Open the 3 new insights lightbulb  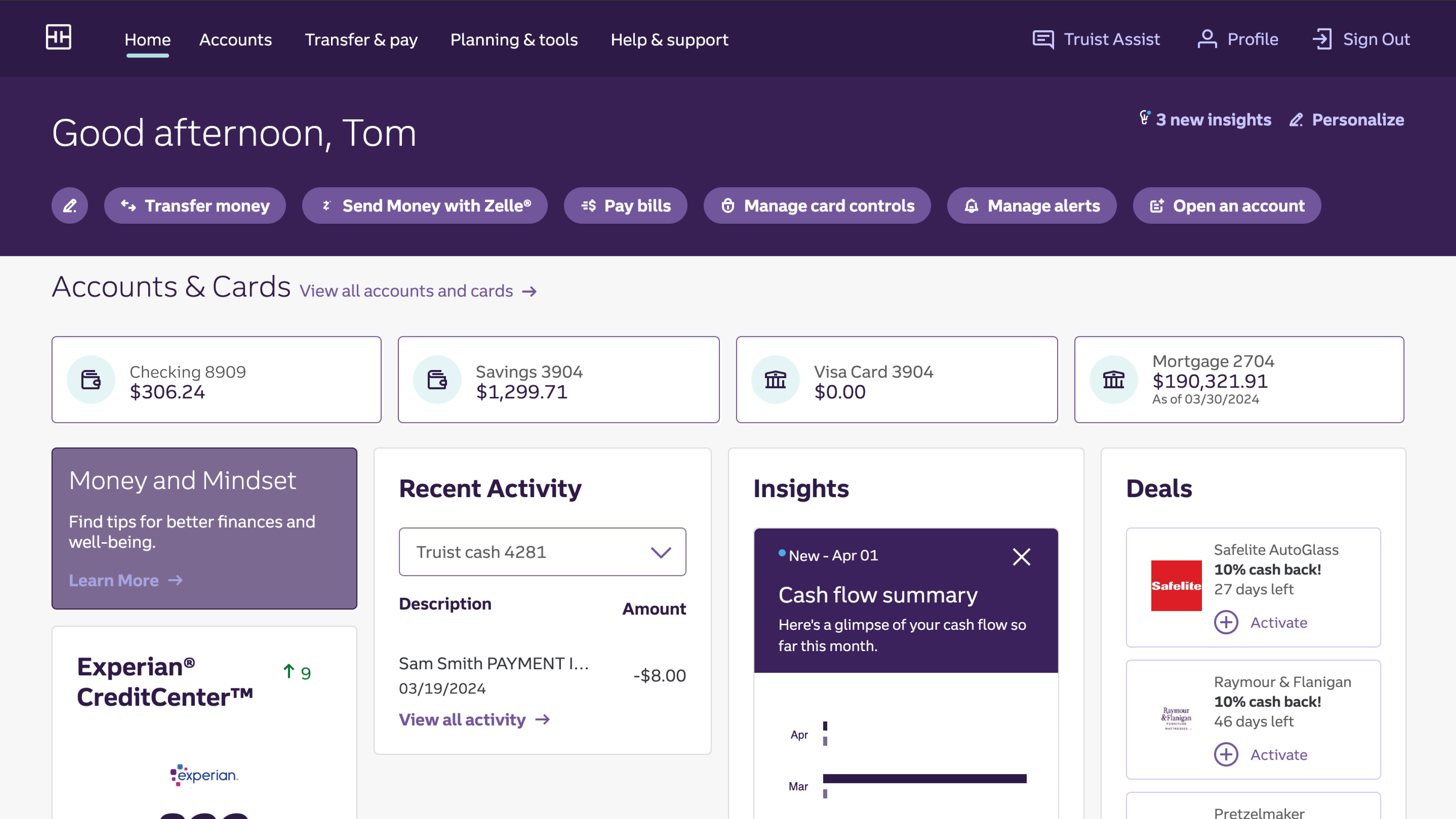[x=1145, y=119]
